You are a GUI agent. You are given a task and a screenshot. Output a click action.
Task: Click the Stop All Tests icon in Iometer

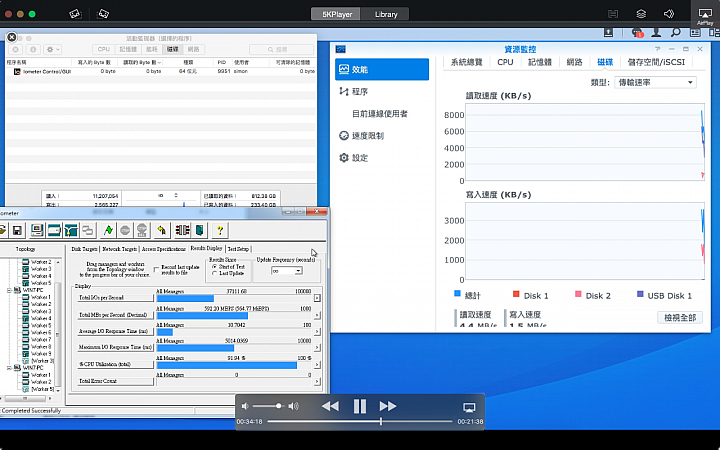(x=142, y=230)
